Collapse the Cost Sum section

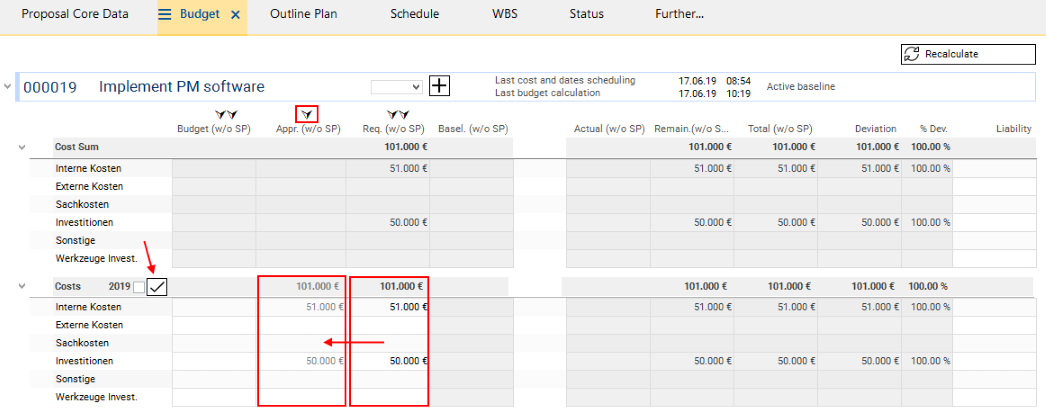[x=21, y=147]
